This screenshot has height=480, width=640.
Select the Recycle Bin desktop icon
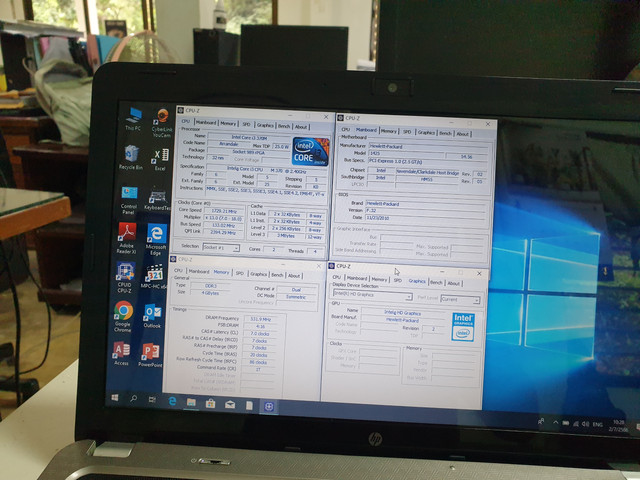click(131, 157)
